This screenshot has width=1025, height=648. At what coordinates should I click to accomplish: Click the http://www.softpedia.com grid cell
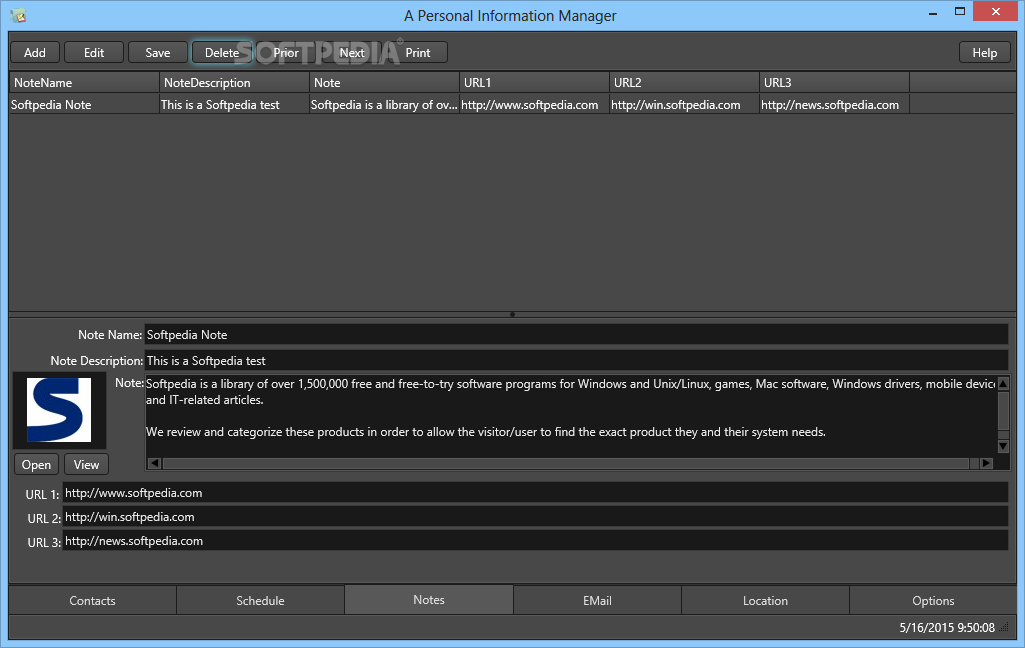(x=534, y=105)
